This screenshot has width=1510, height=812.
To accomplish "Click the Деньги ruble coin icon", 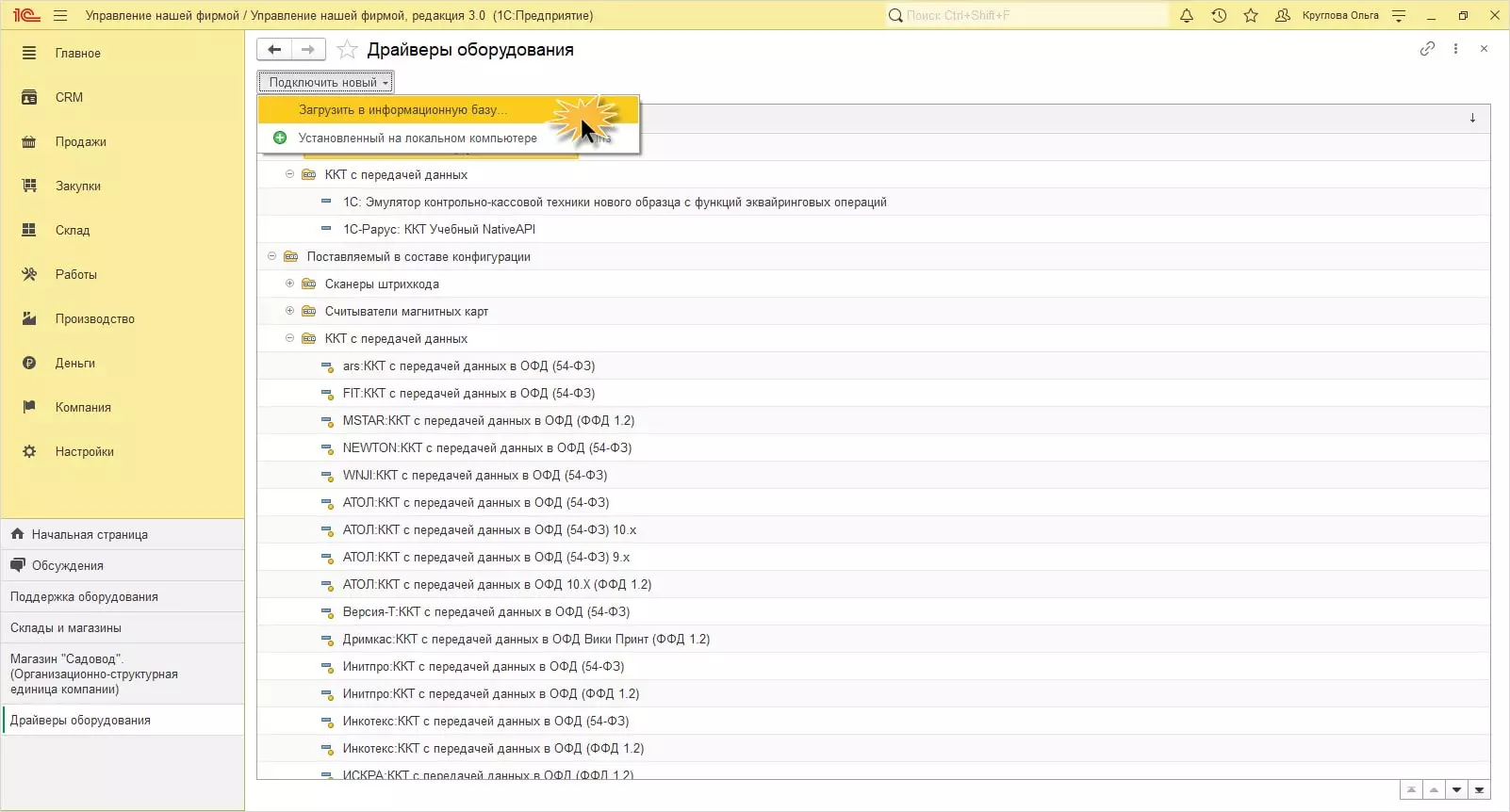I will click(x=29, y=363).
